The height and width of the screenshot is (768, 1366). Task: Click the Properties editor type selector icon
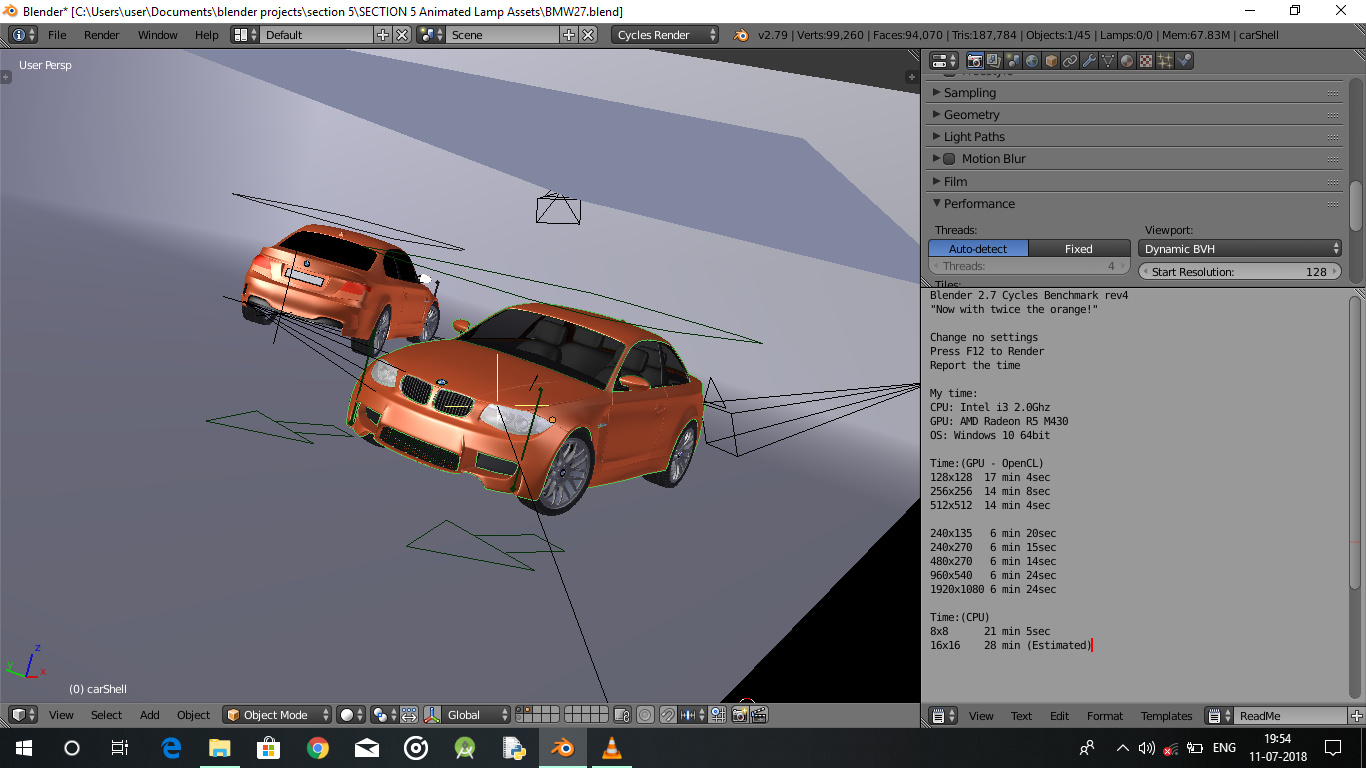(943, 61)
